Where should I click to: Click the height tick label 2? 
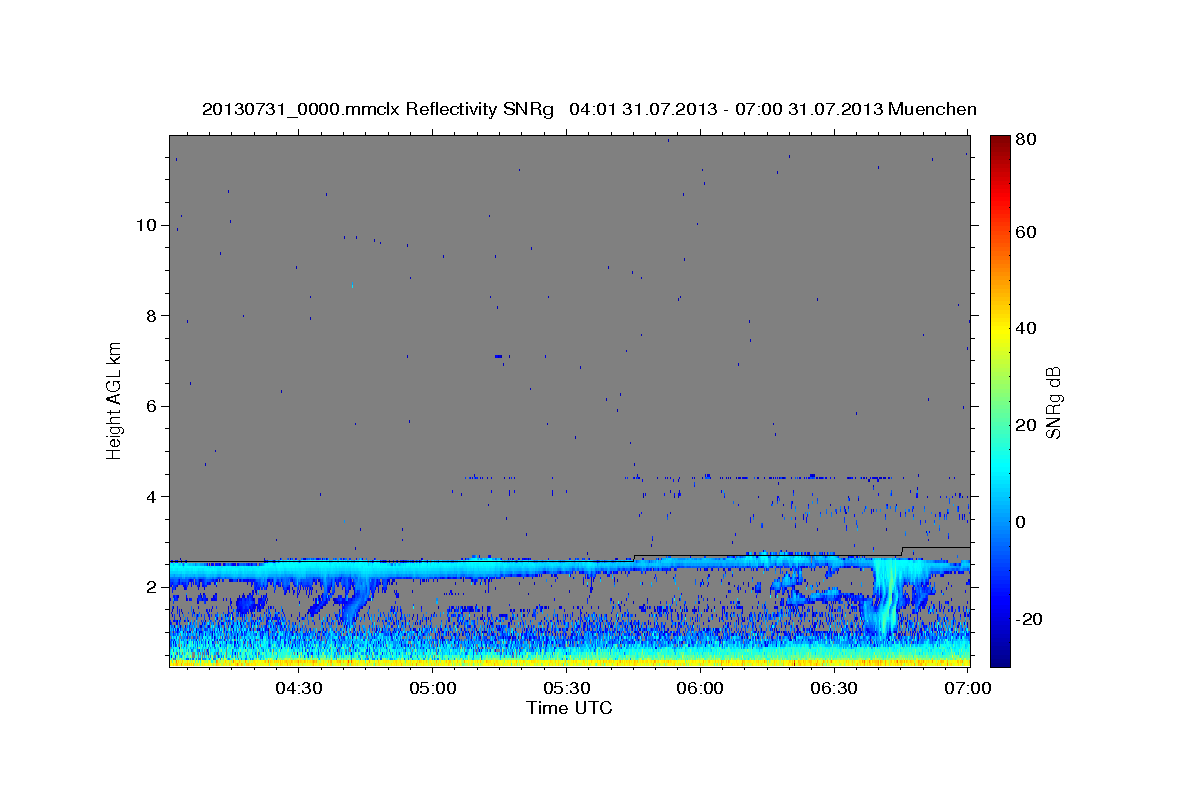151,587
